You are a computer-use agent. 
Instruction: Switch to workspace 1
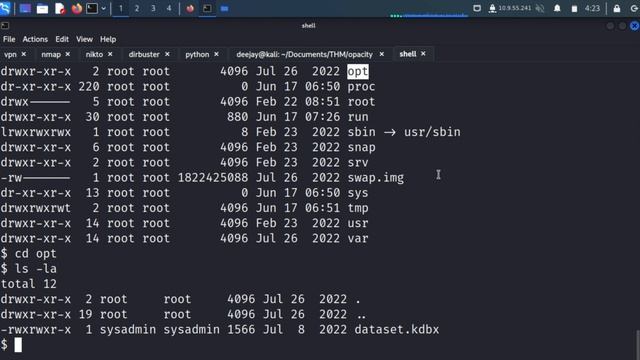121,9
